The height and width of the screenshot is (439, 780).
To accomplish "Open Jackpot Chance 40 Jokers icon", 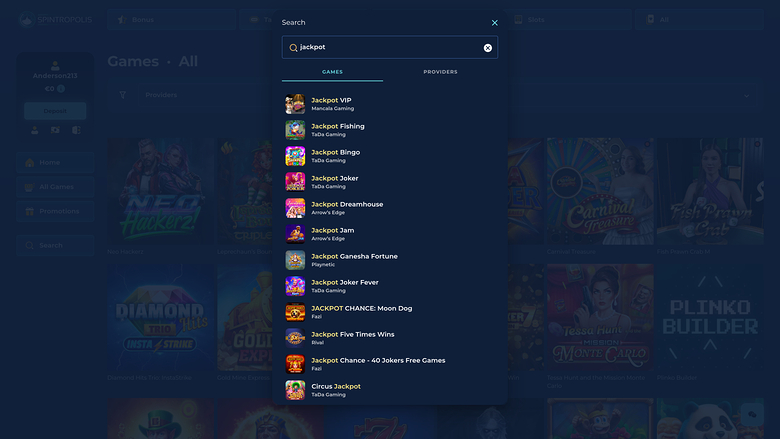I will (x=295, y=364).
